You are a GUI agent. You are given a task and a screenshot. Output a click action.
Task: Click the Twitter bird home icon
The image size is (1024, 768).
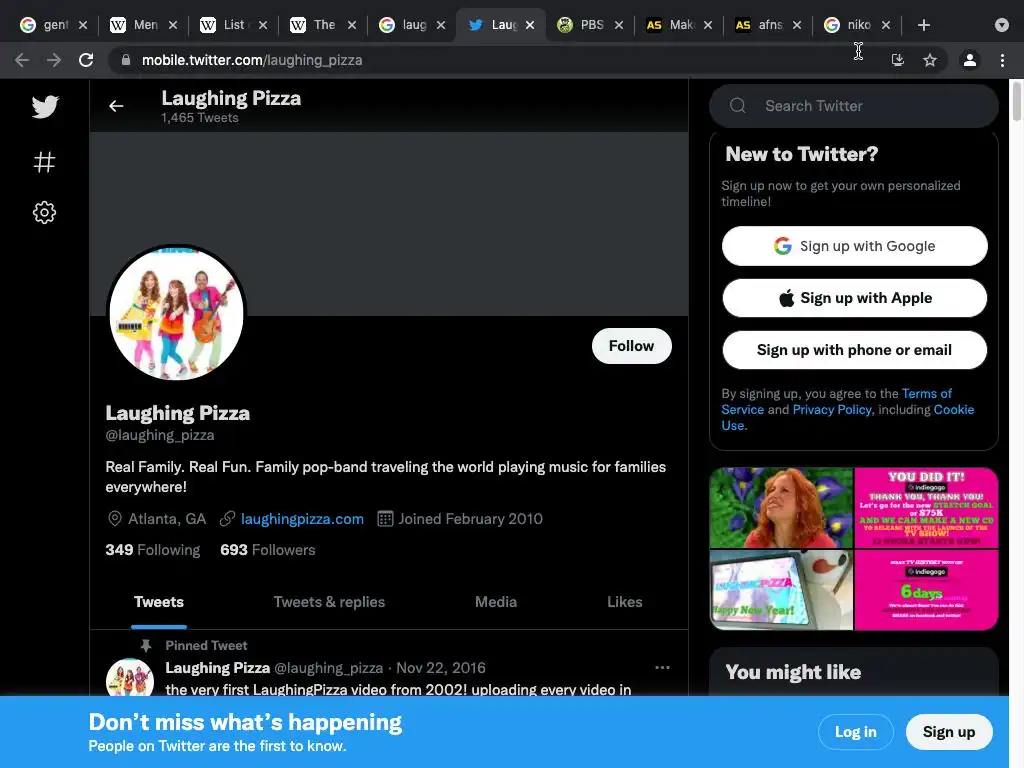click(45, 106)
